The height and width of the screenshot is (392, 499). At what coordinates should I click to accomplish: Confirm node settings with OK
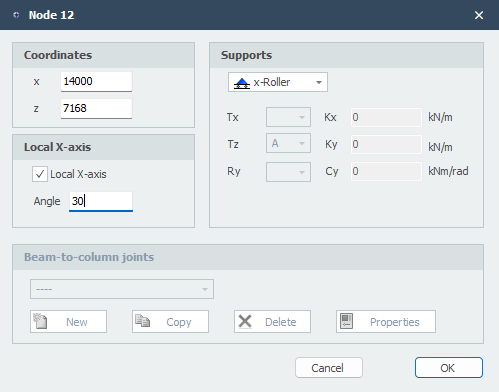449,368
